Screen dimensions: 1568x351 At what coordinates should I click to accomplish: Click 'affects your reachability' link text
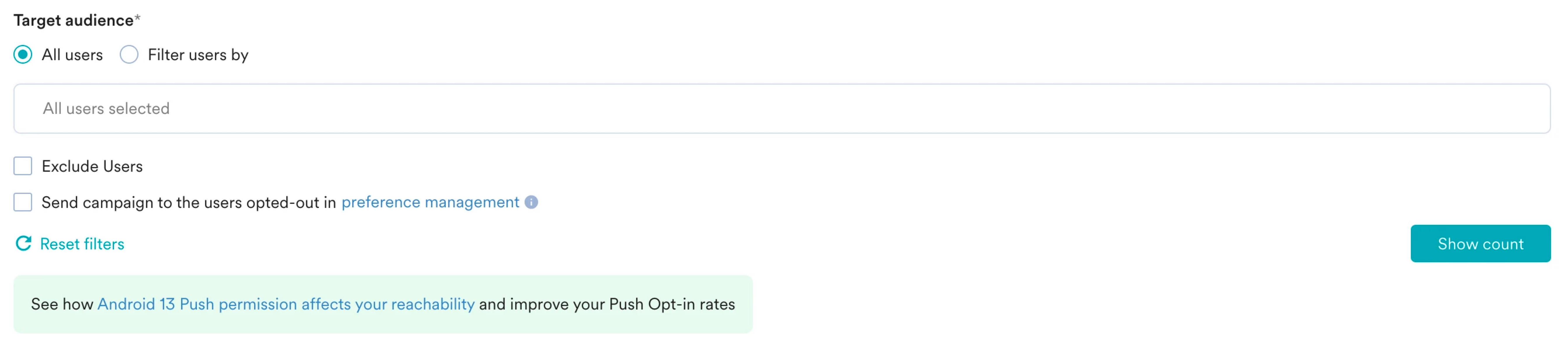pos(388,304)
